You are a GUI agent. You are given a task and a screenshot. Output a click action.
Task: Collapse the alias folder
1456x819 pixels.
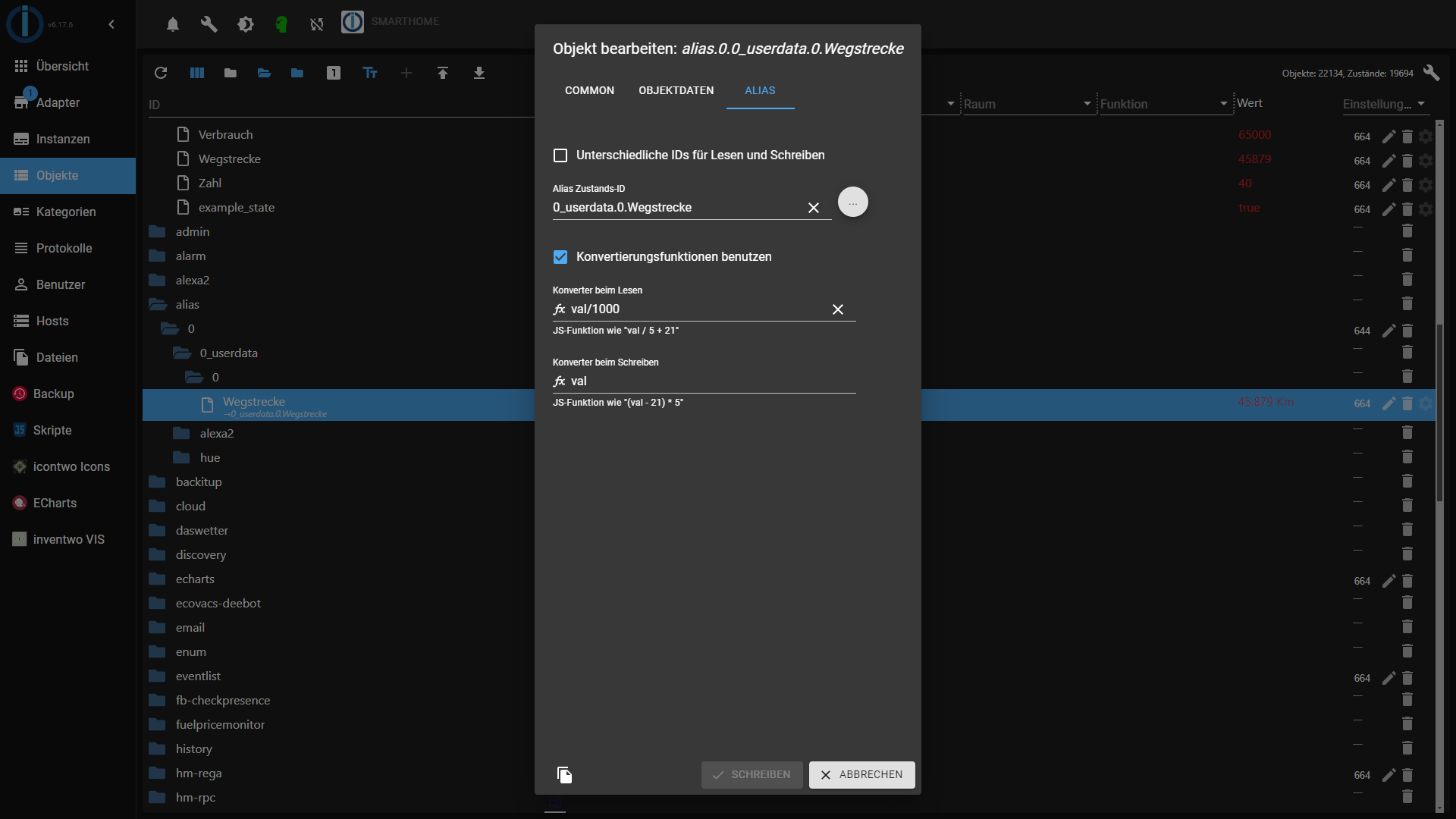[158, 305]
